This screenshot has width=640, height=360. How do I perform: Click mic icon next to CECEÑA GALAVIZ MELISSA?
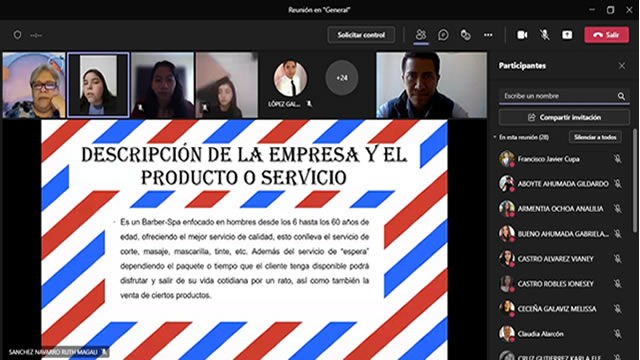(x=618, y=309)
